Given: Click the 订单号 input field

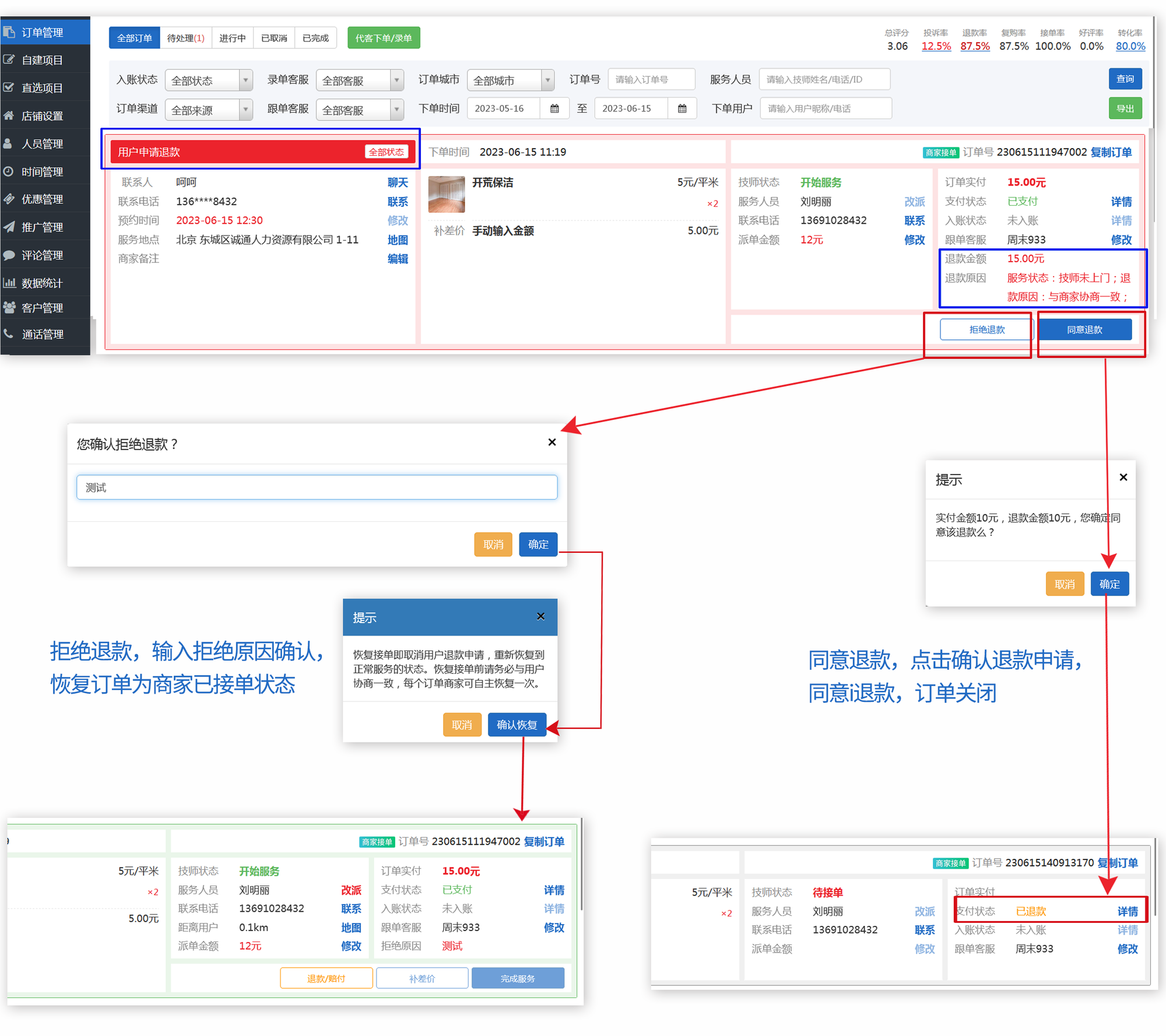Looking at the screenshot, I should pyautogui.click(x=651, y=79).
